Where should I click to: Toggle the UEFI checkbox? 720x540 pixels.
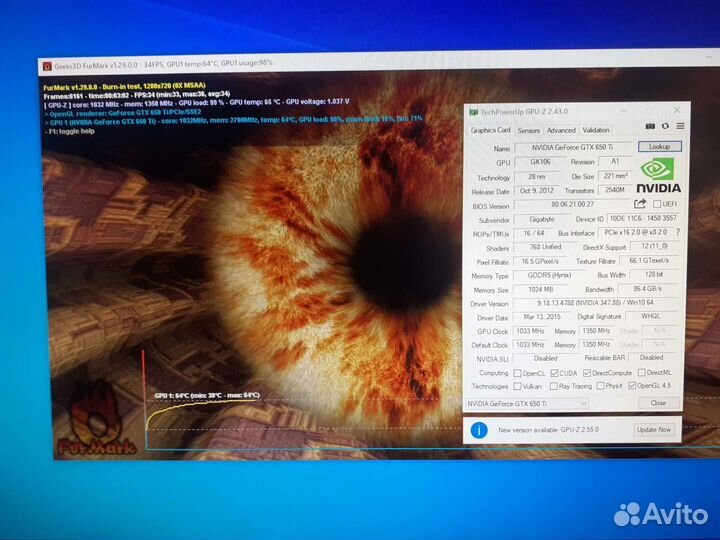[x=657, y=203]
